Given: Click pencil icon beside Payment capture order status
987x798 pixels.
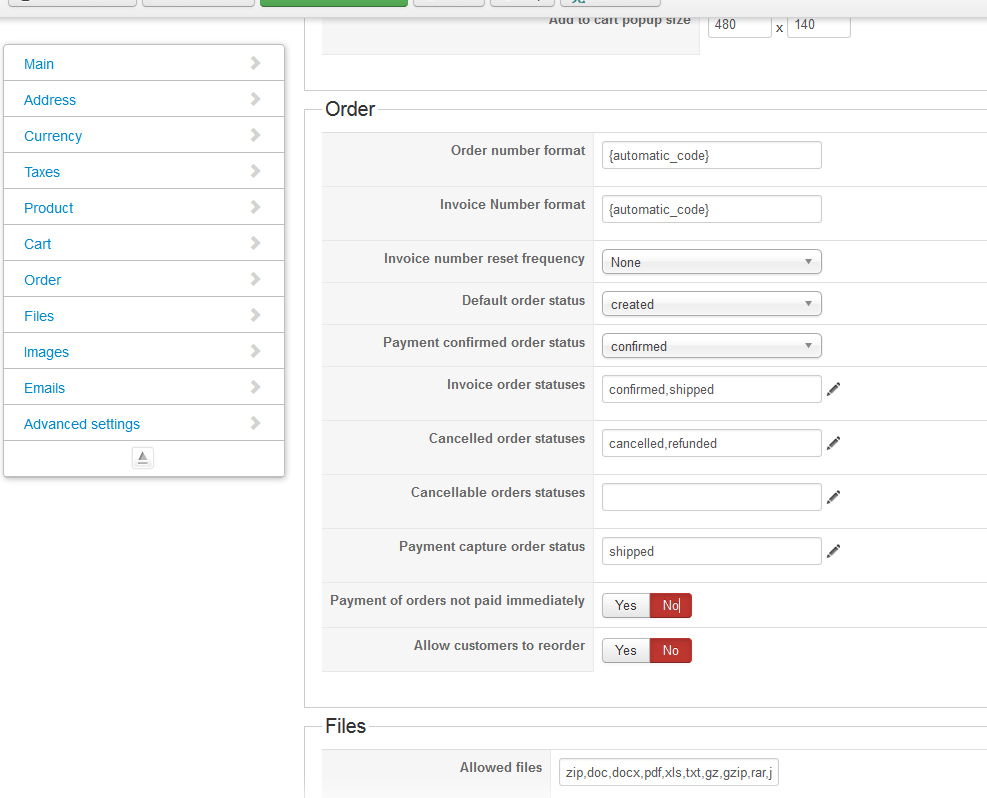Looking at the screenshot, I should (x=833, y=551).
